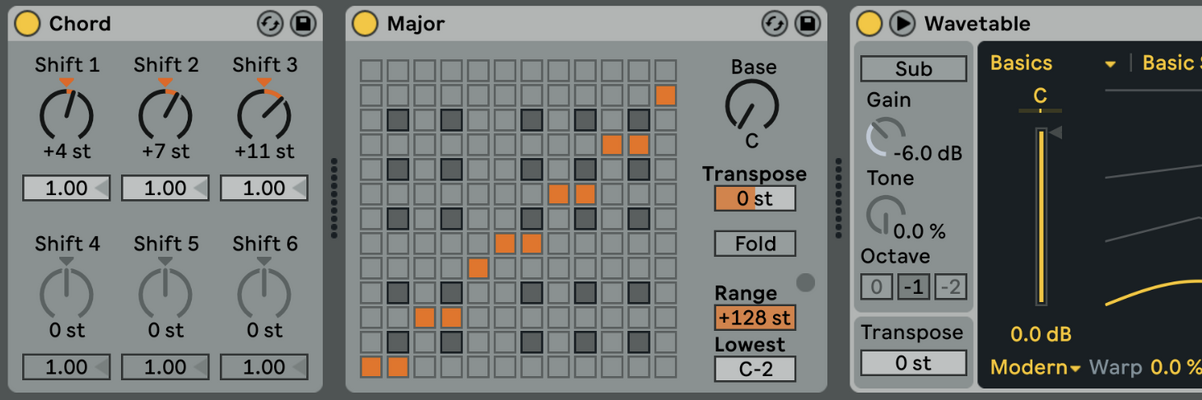The height and width of the screenshot is (400, 1202).
Task: Click the Sub Tone knob
Action: coord(884,214)
